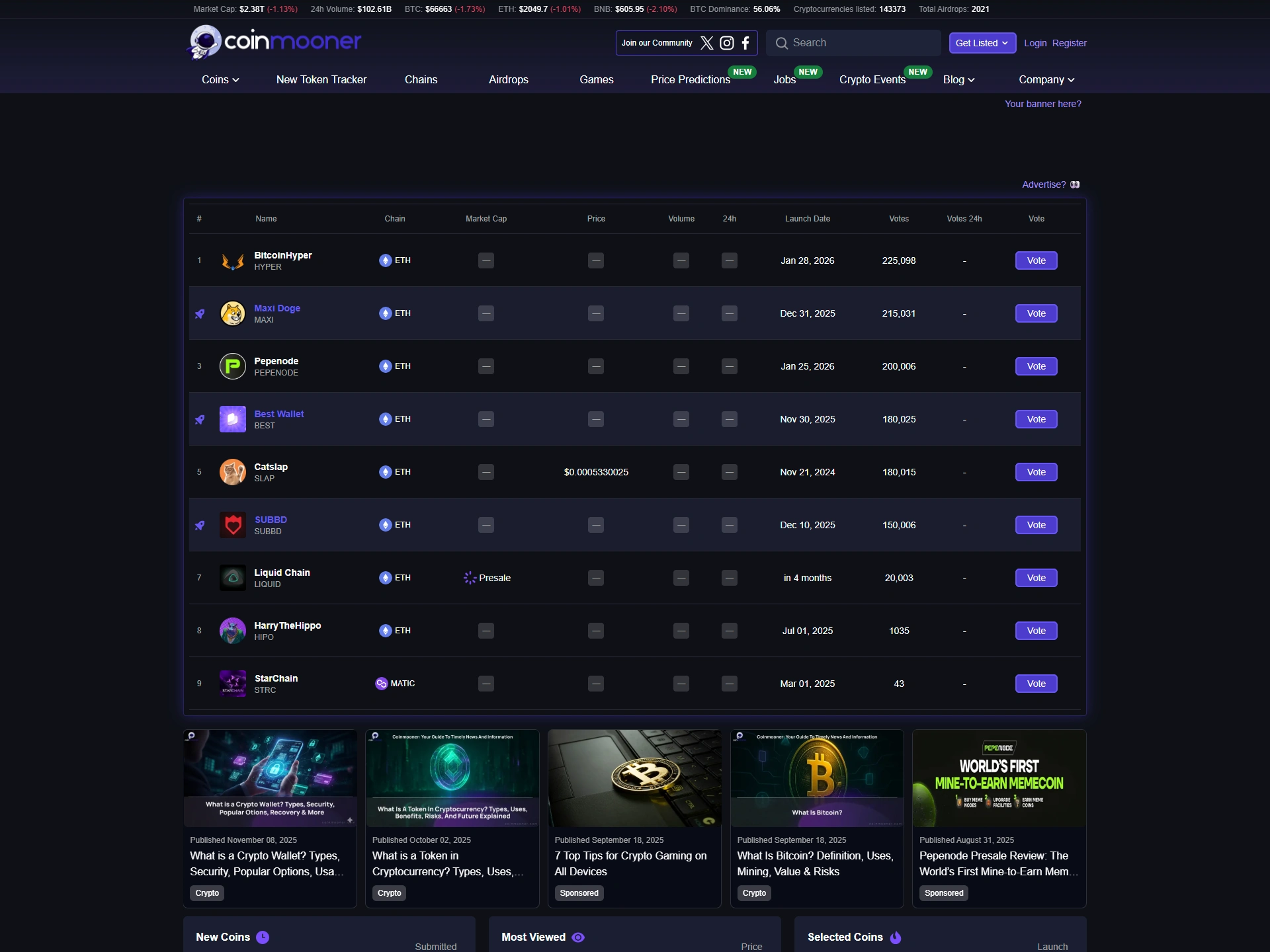Image resolution: width=1270 pixels, height=952 pixels.
Task: Click the eye icon next to Most Viewed
Action: coord(578,937)
